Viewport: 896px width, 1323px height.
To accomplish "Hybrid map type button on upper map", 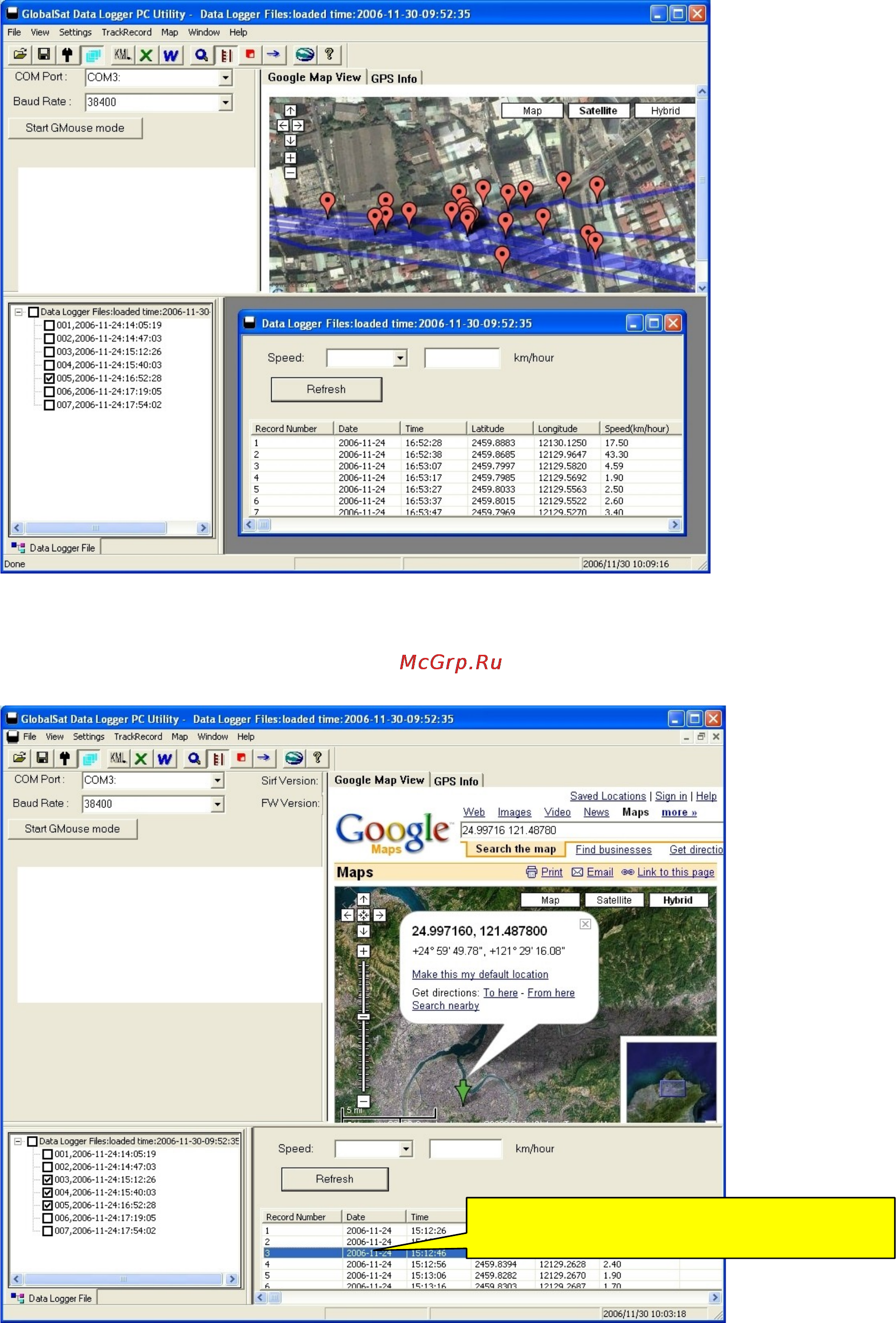I will point(665,111).
